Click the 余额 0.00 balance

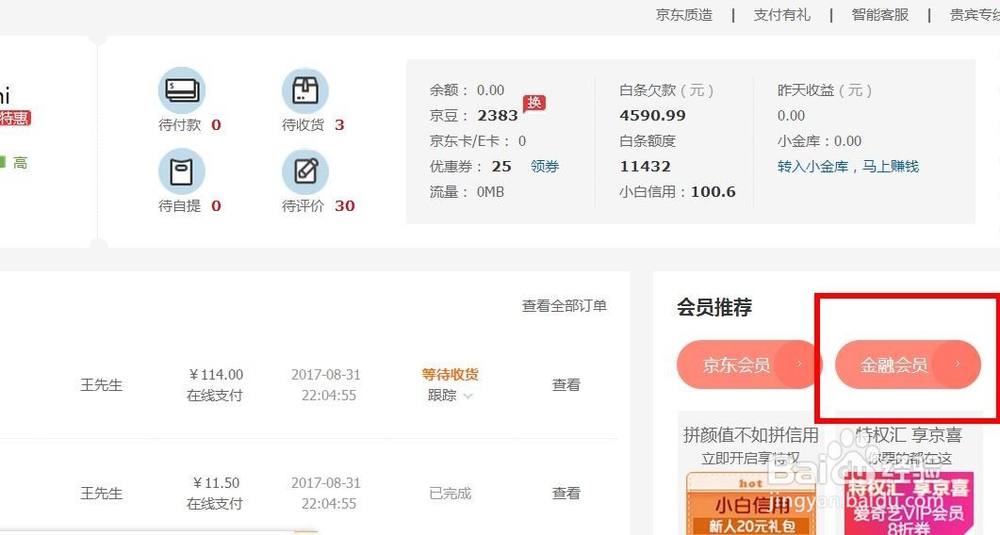467,90
